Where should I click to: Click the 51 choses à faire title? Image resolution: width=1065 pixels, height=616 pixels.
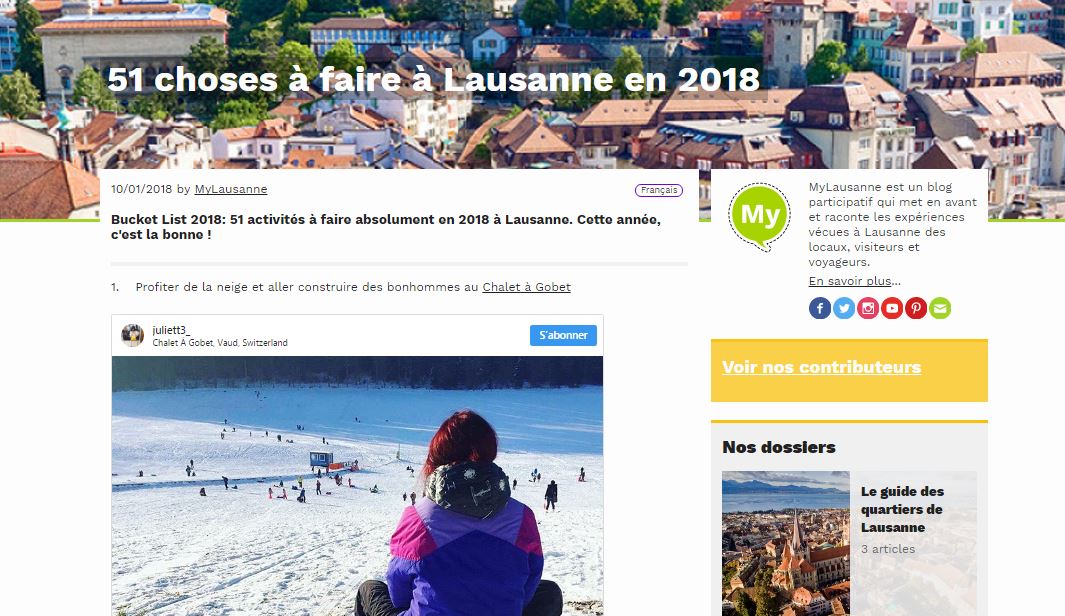click(x=433, y=79)
